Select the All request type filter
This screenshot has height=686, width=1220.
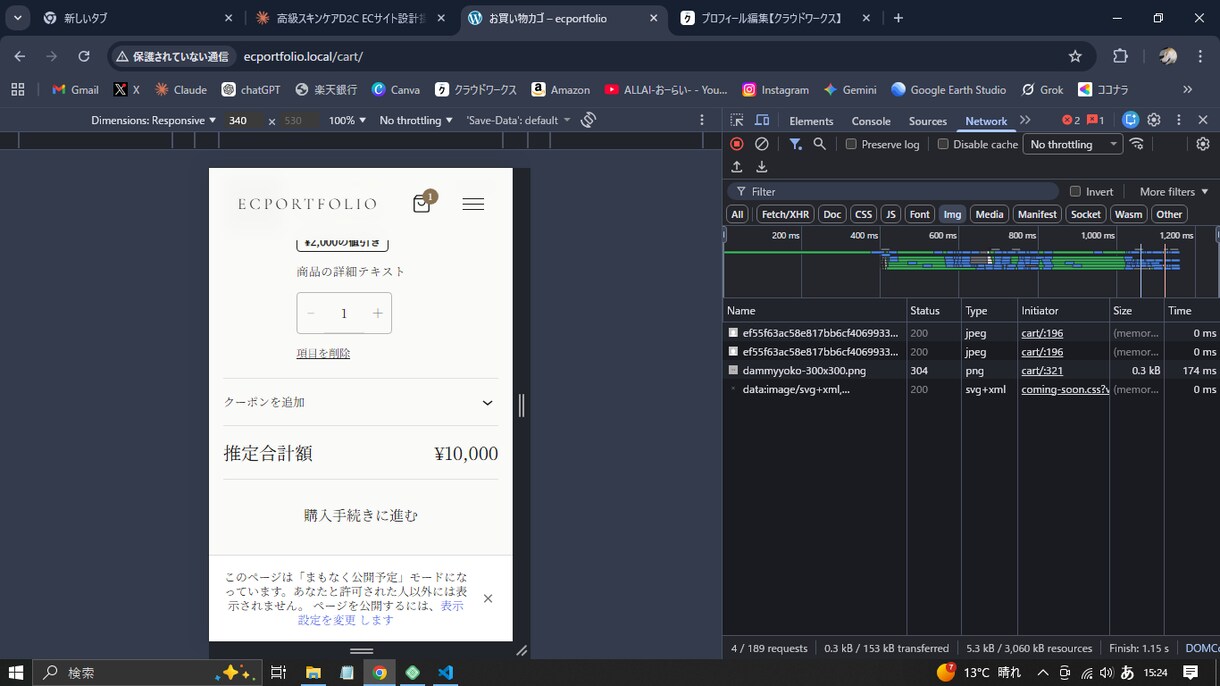(x=737, y=214)
